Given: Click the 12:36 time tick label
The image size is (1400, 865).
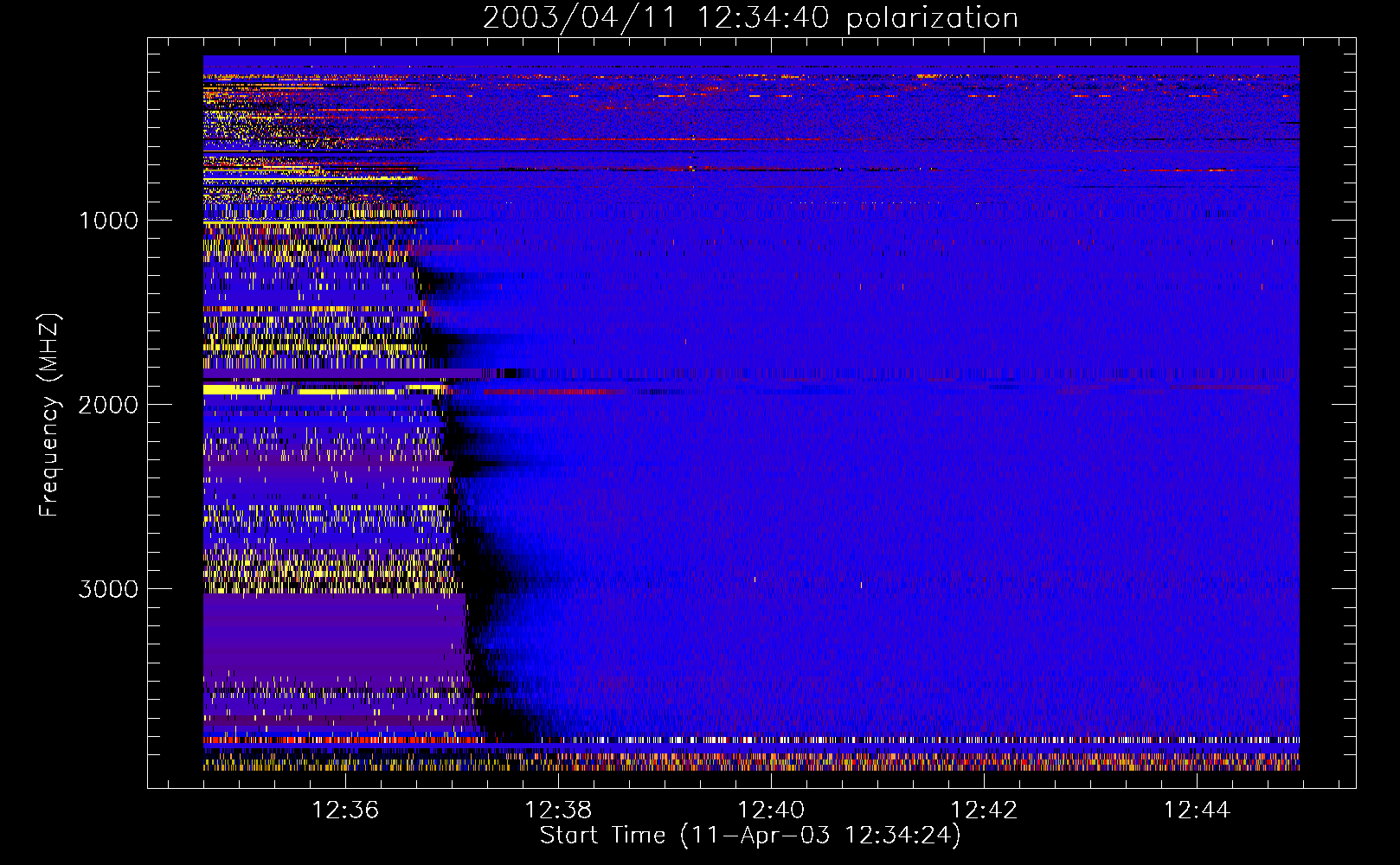Looking at the screenshot, I should (345, 811).
